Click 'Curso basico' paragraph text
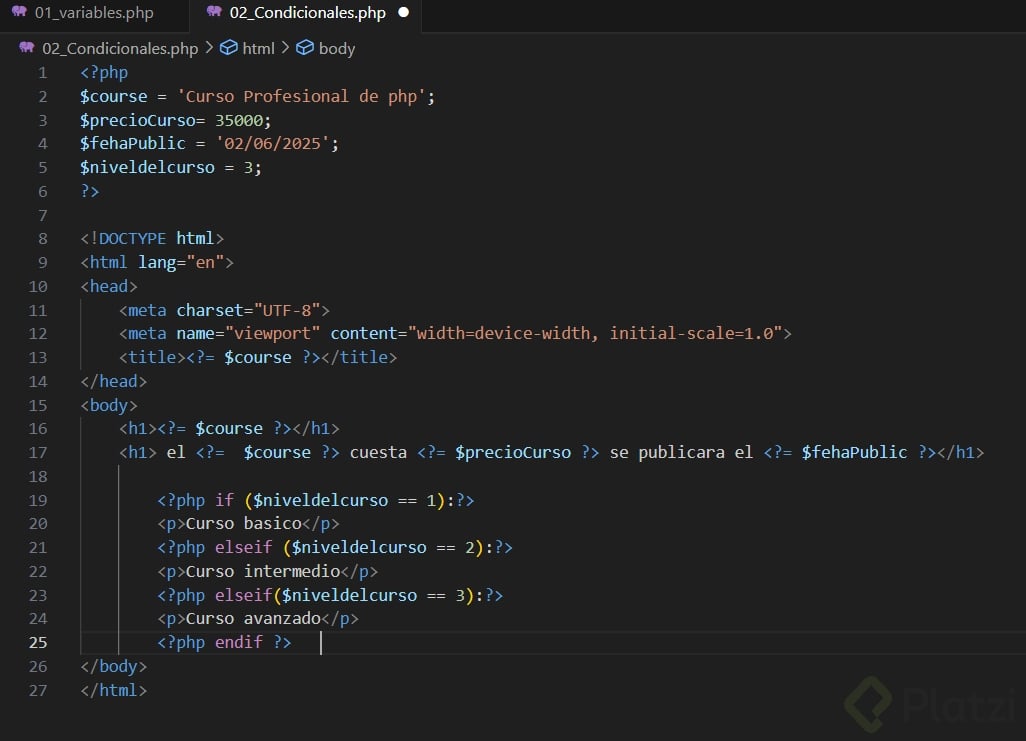 point(243,524)
